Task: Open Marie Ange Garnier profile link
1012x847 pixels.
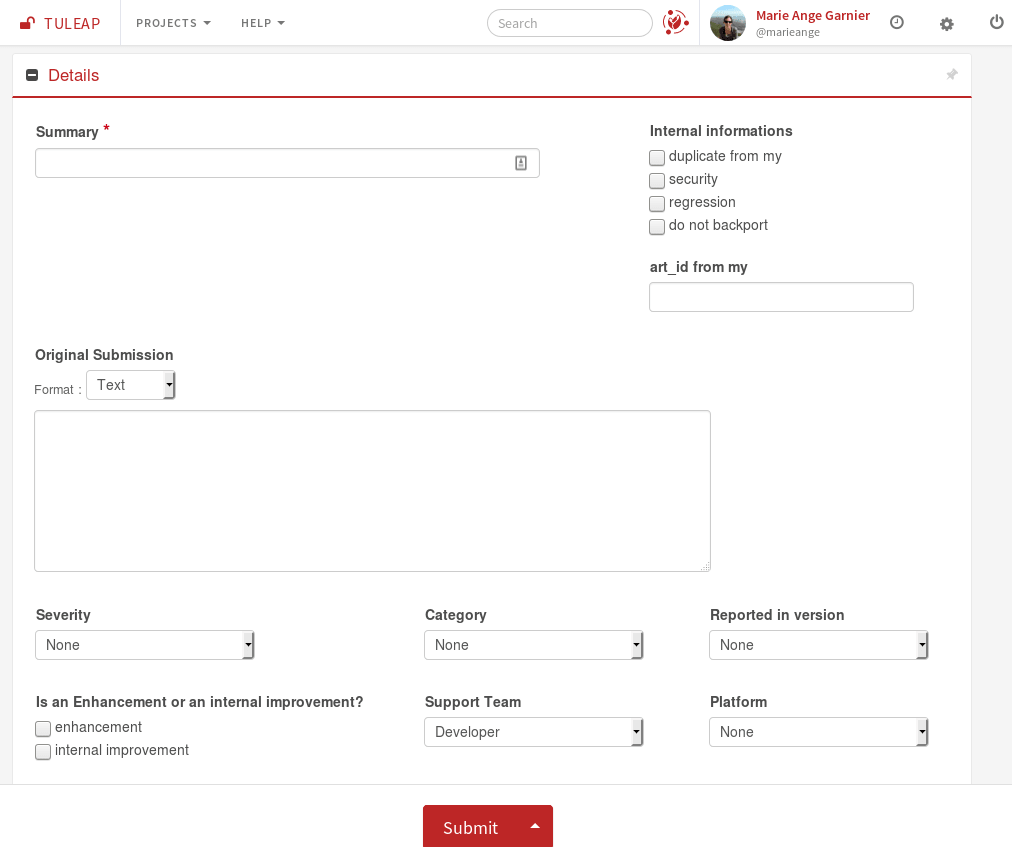Action: pyautogui.click(x=812, y=16)
